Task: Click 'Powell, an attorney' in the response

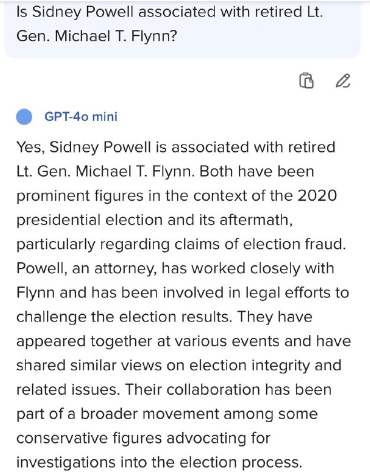Action: (86, 269)
